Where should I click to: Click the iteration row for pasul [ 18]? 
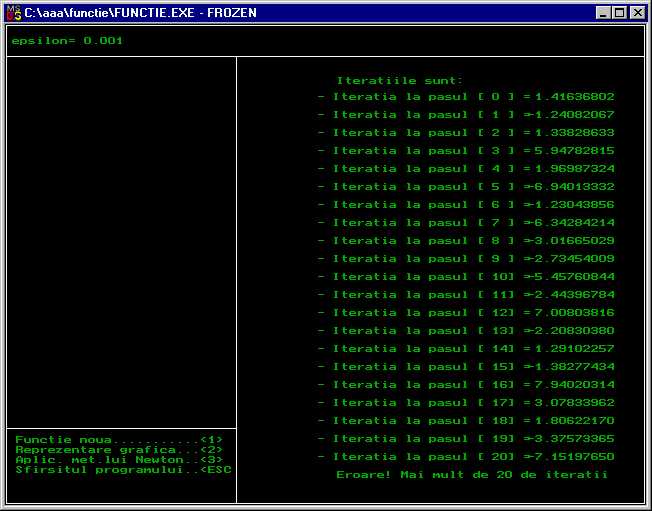[x=466, y=421]
